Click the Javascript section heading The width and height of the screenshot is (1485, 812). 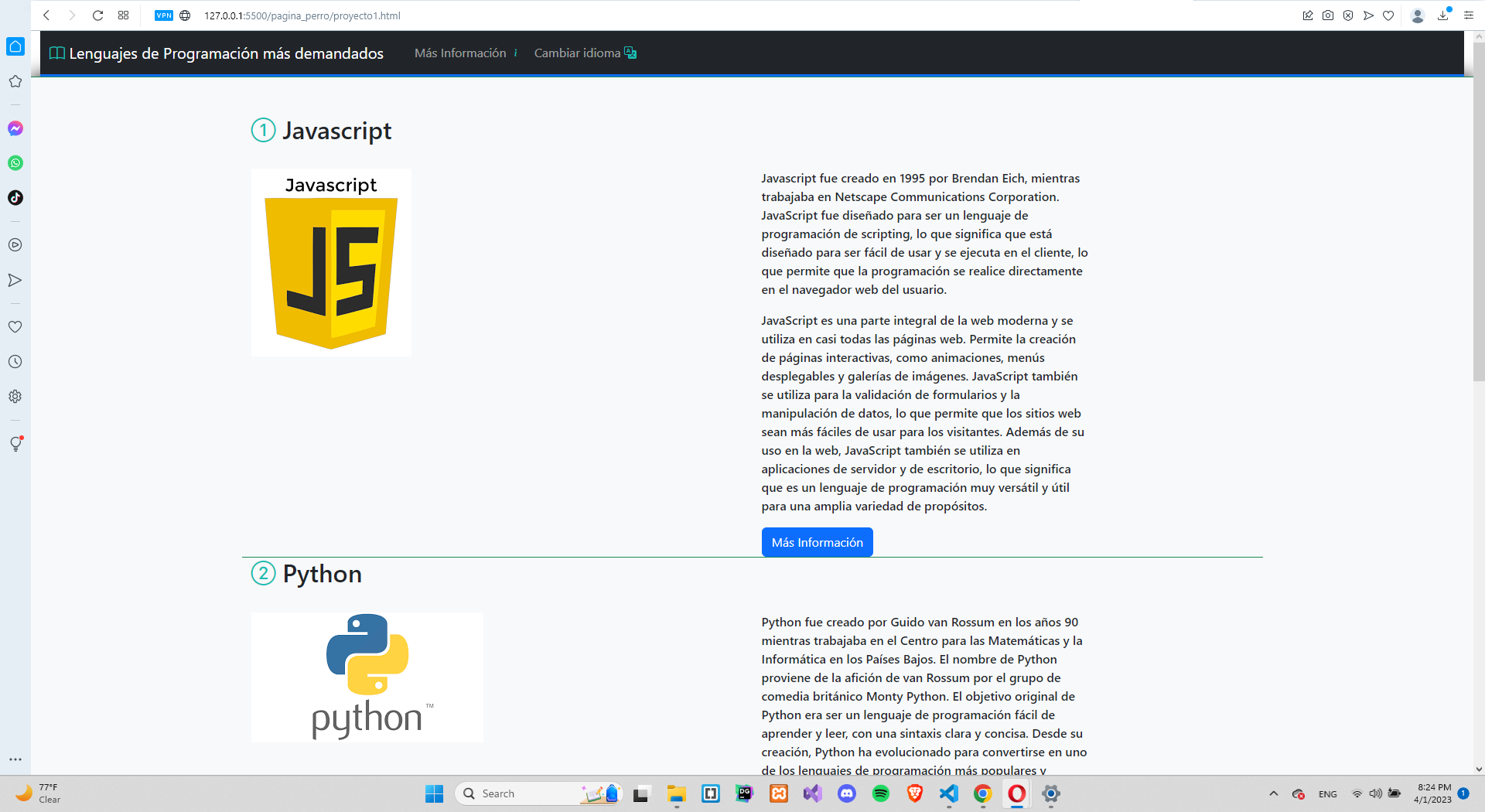point(336,131)
